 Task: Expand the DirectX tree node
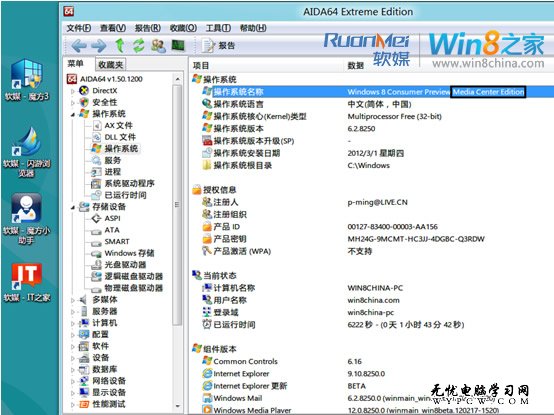coord(73,91)
